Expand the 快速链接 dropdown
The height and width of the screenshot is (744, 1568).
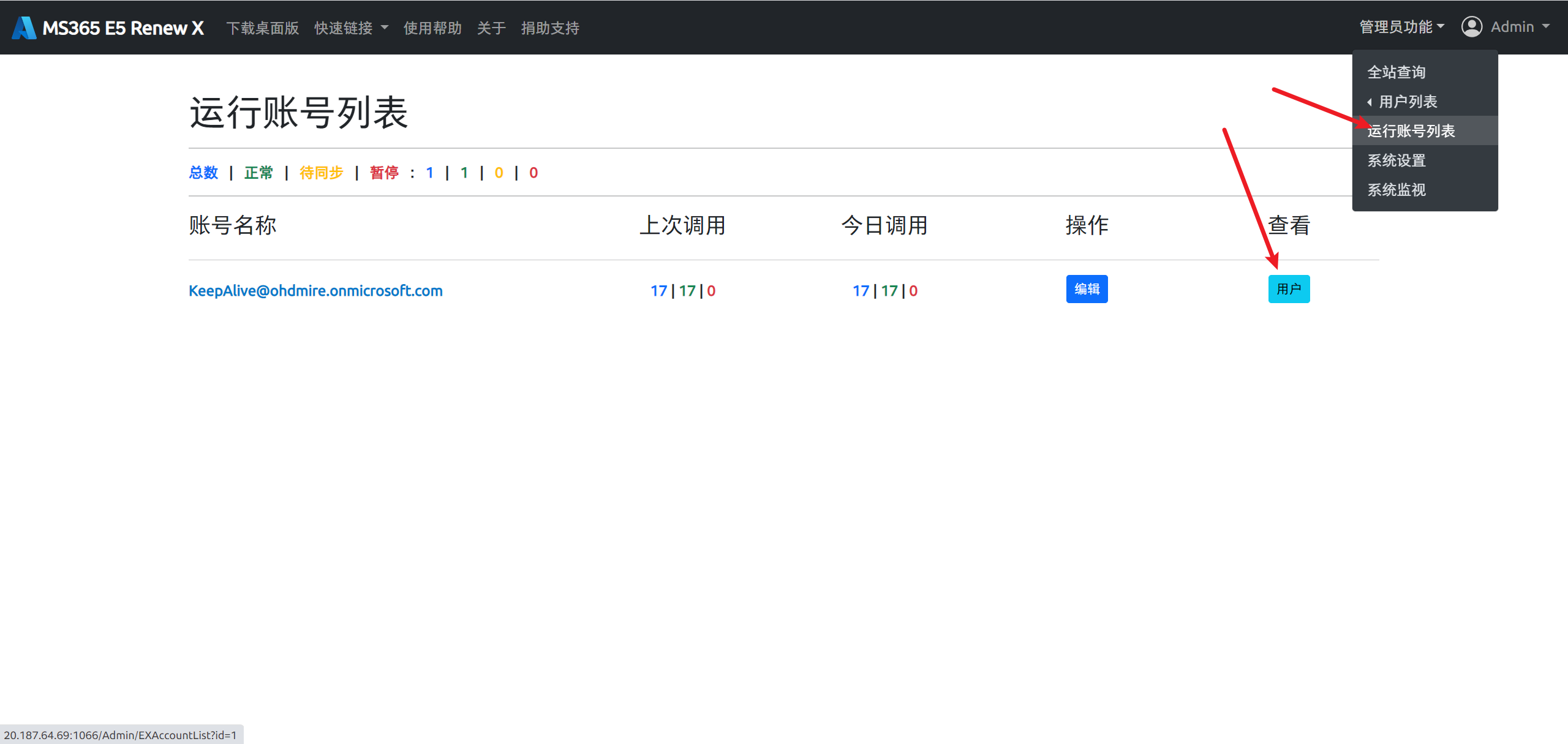[x=351, y=28]
